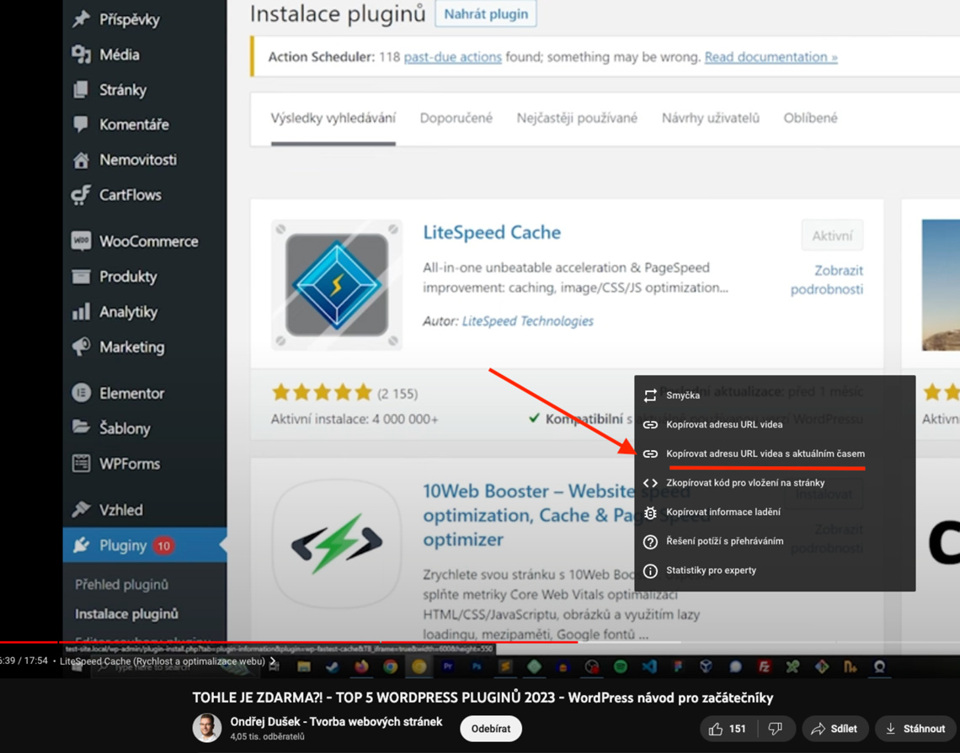Click the 10Web Booster plugin logo
This screenshot has width=960, height=753.
pyautogui.click(x=337, y=543)
